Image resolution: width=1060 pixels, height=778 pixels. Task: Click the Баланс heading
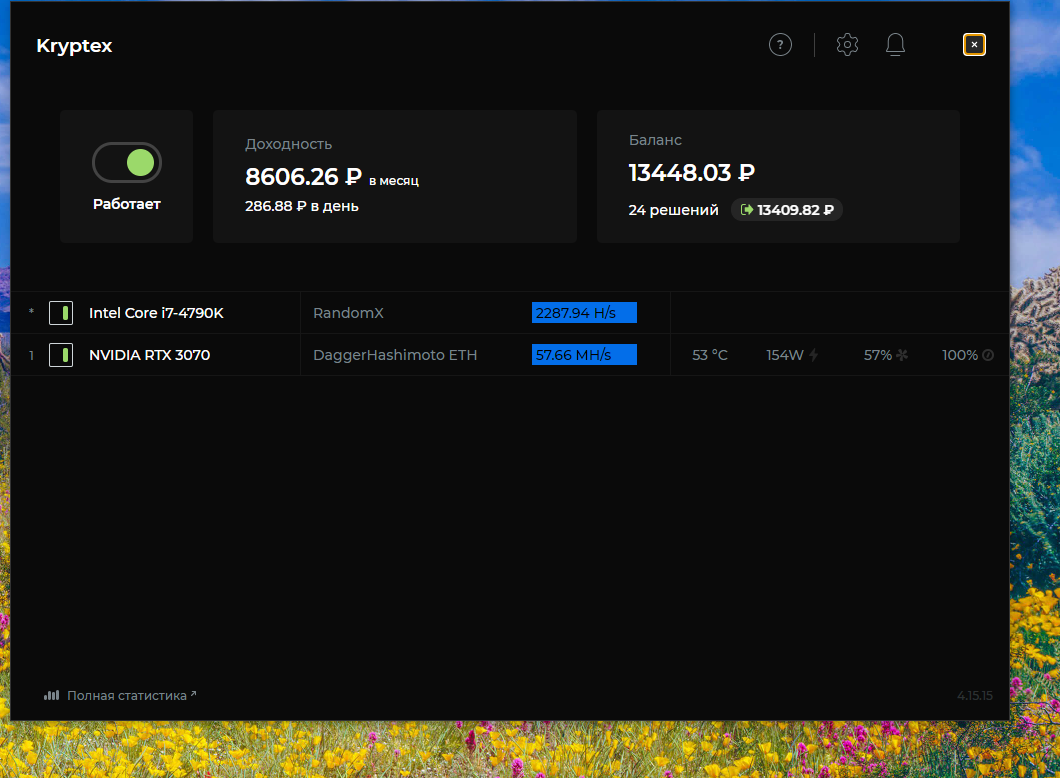(655, 140)
